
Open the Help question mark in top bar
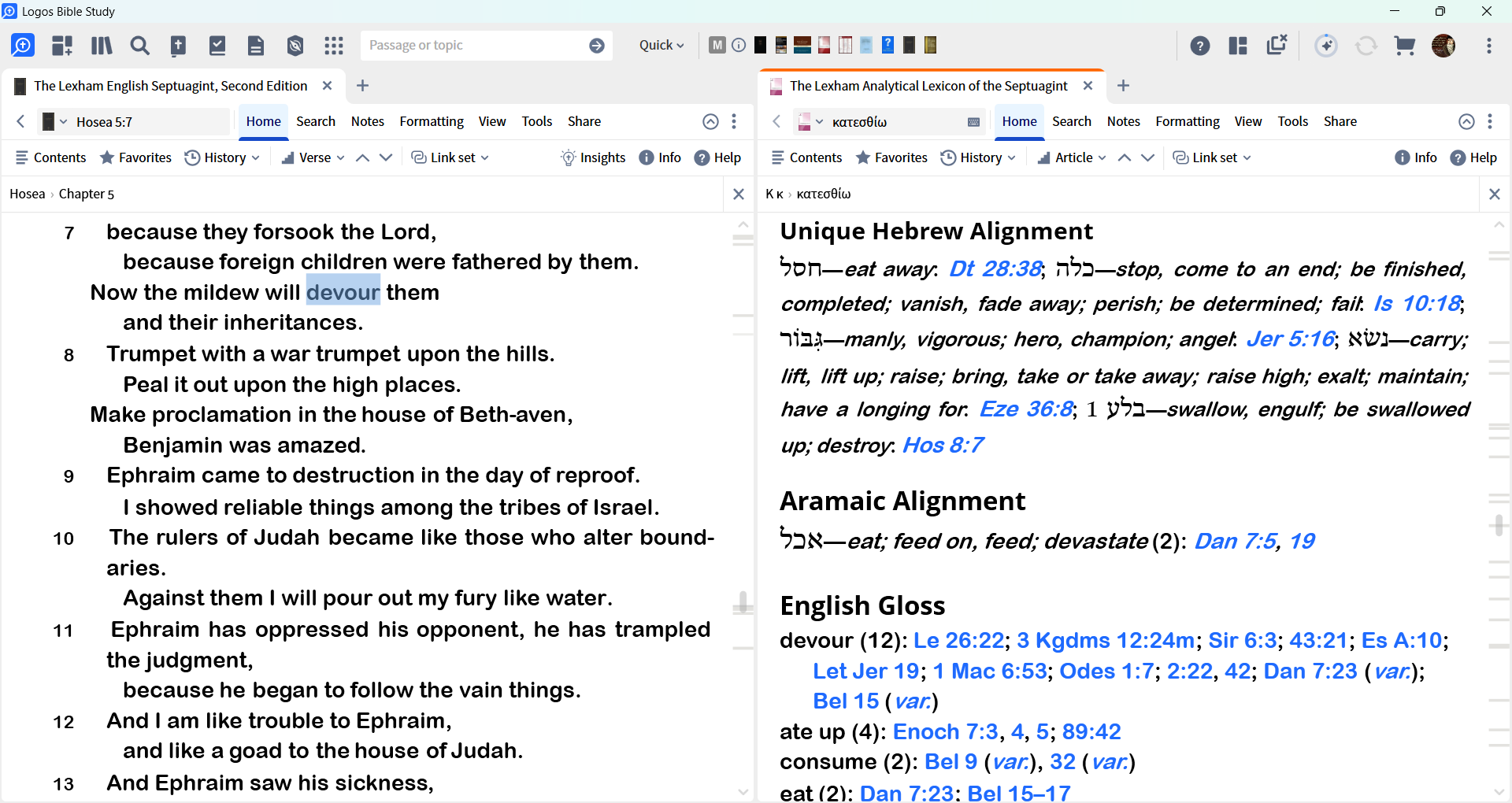(1200, 46)
